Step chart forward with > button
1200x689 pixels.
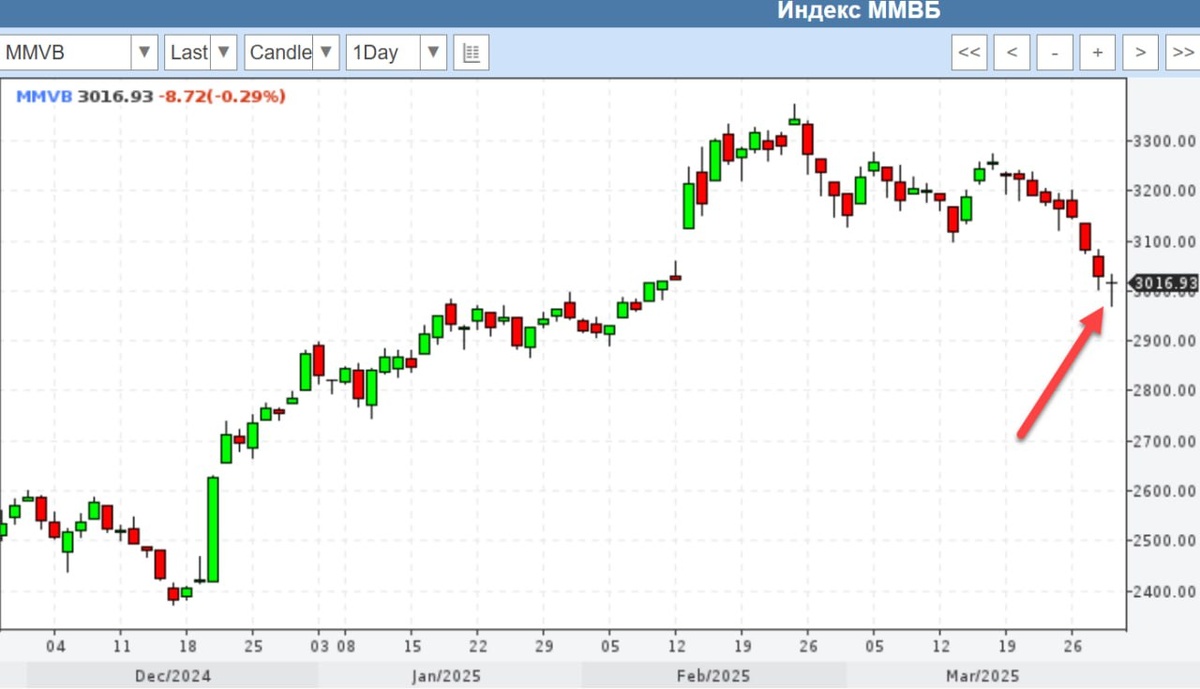(1141, 52)
